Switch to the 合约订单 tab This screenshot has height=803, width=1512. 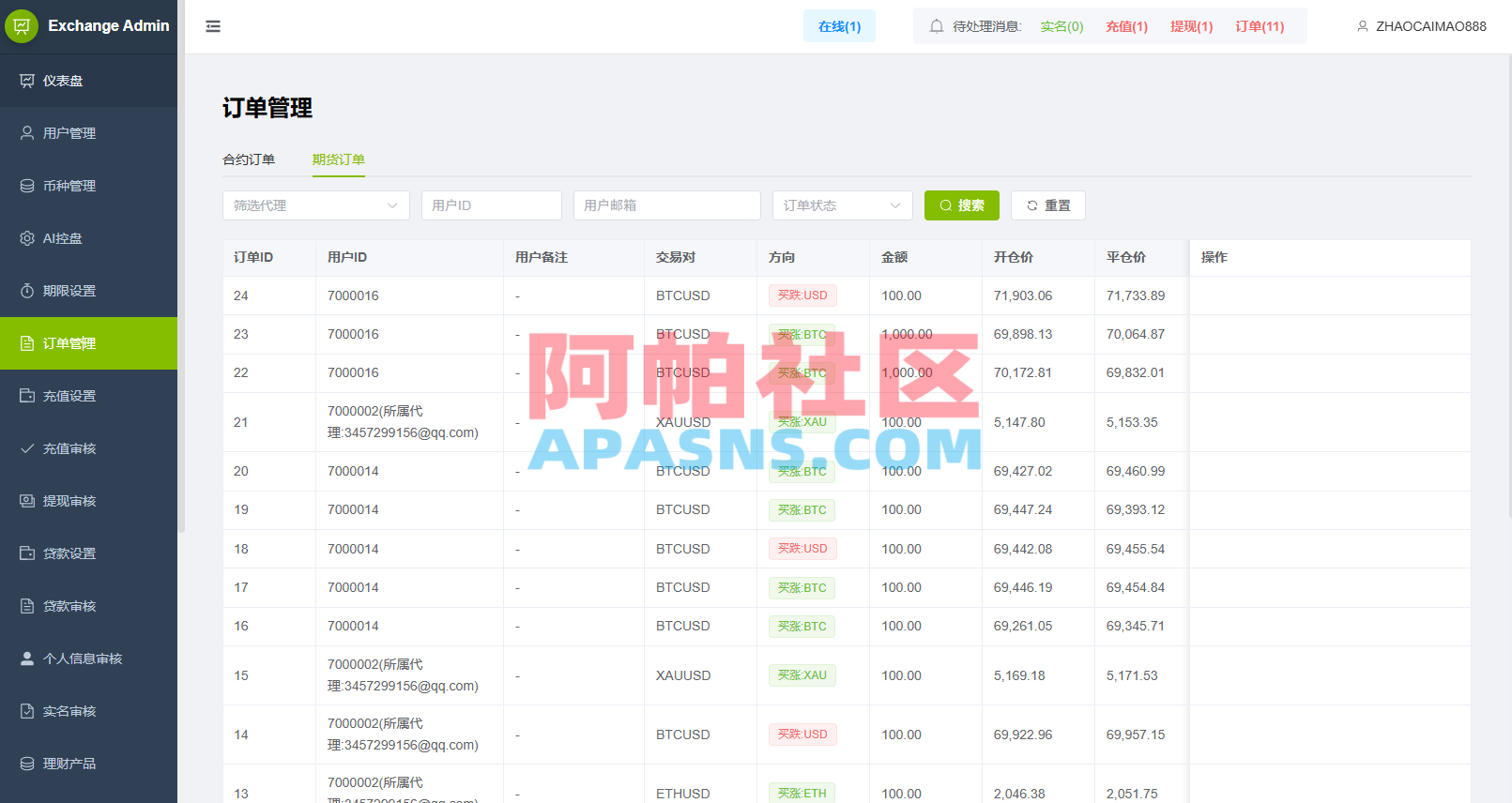pyautogui.click(x=249, y=159)
